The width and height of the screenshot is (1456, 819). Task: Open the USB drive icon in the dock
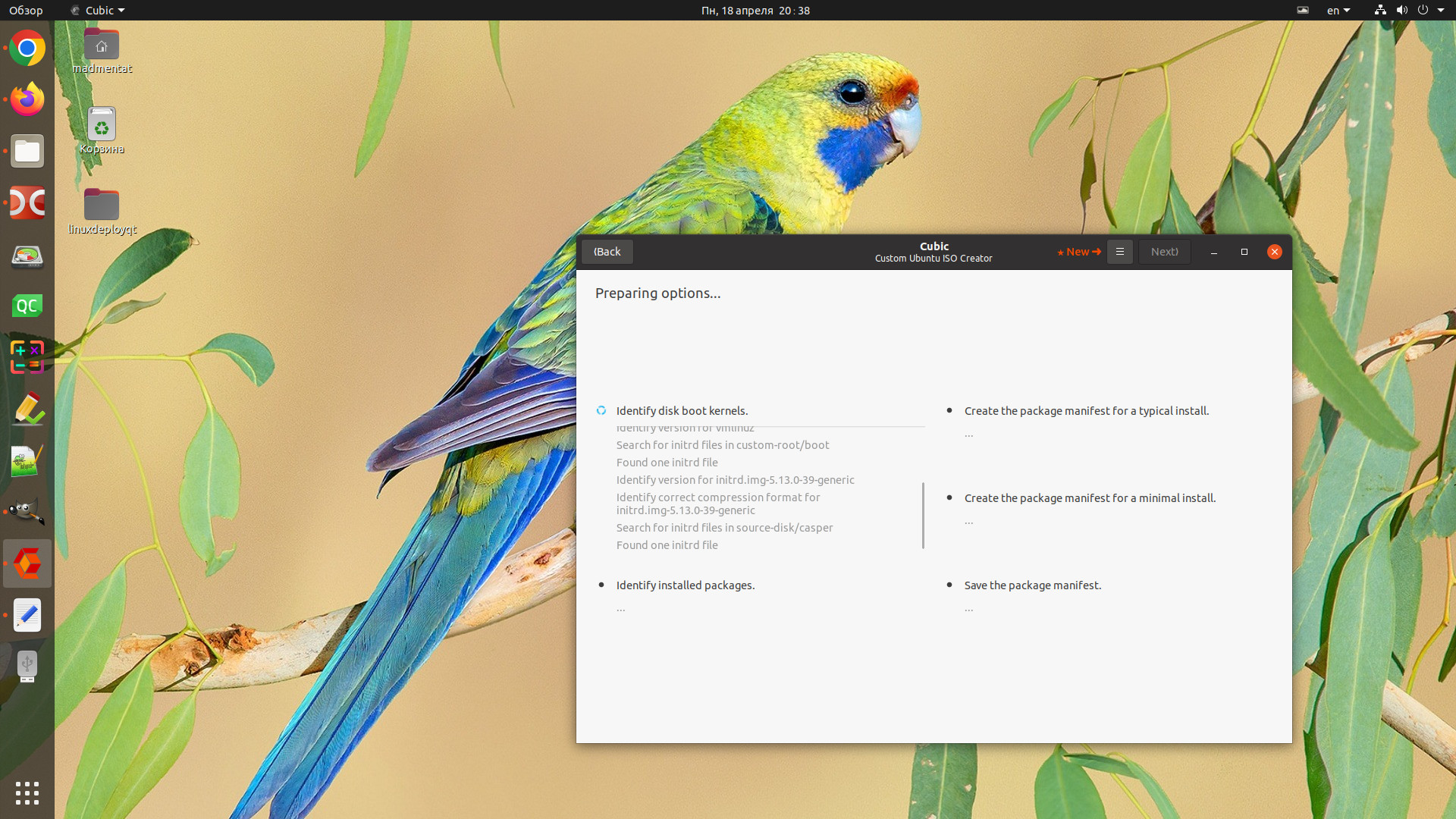tap(27, 667)
